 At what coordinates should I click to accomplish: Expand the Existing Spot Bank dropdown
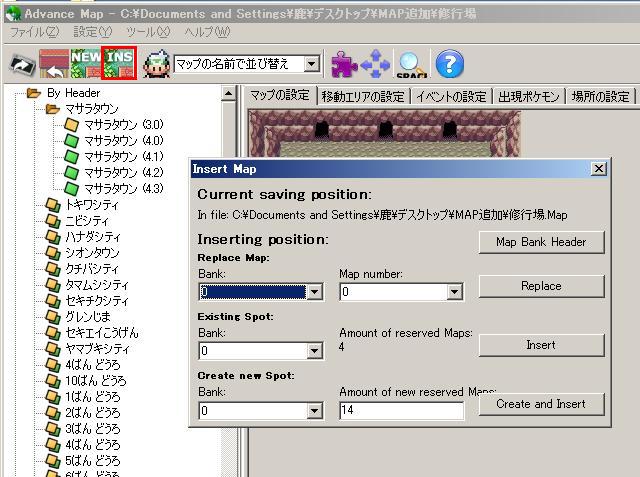coord(315,351)
